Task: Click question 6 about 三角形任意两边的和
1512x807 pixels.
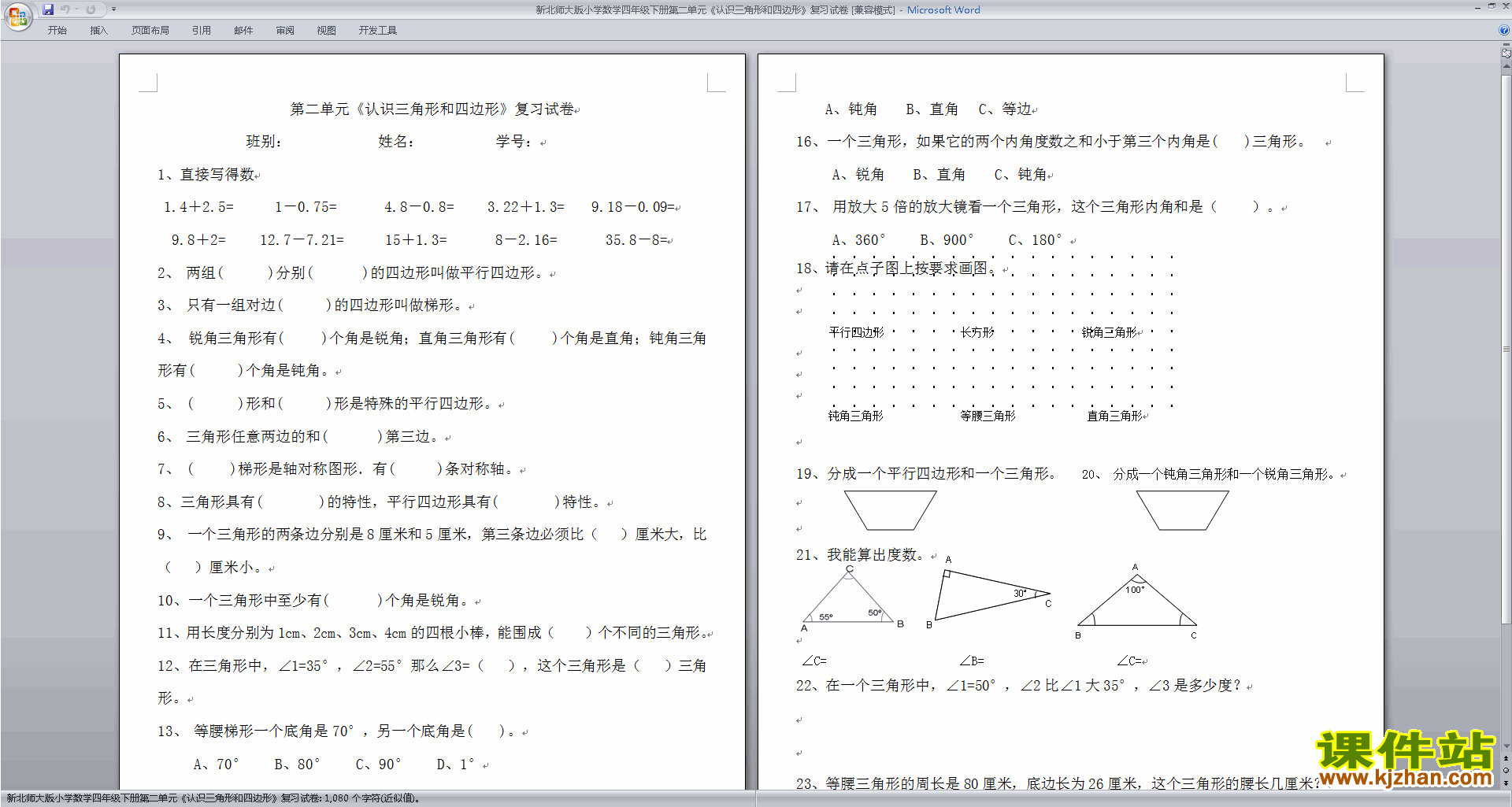Action: [302, 436]
